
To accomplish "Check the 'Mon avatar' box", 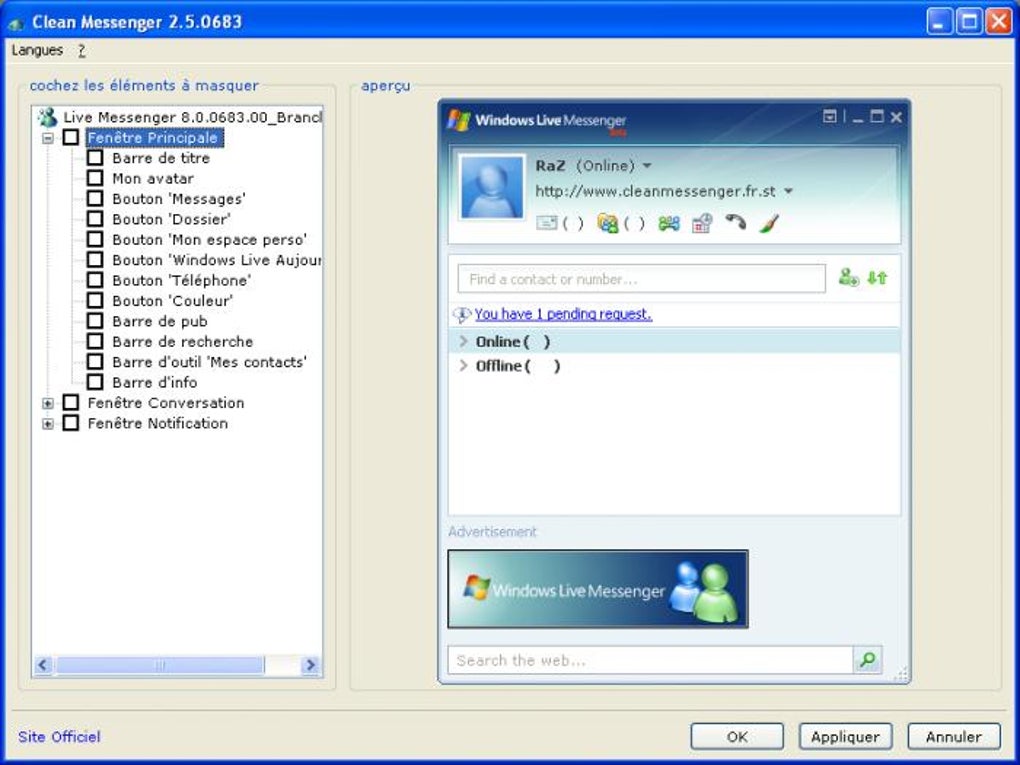I will (95, 178).
